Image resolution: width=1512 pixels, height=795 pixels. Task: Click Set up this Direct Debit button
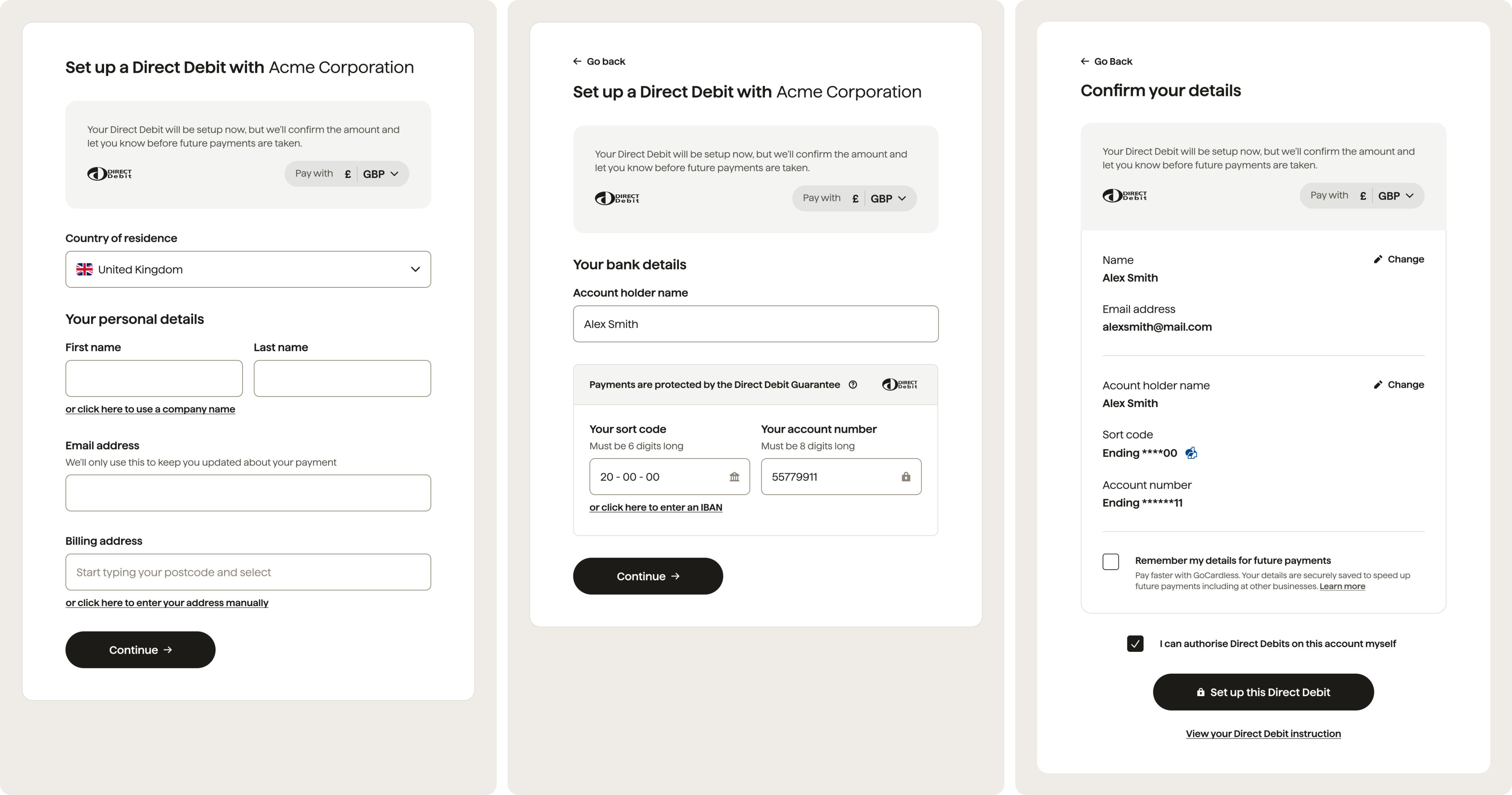pyautogui.click(x=1263, y=692)
